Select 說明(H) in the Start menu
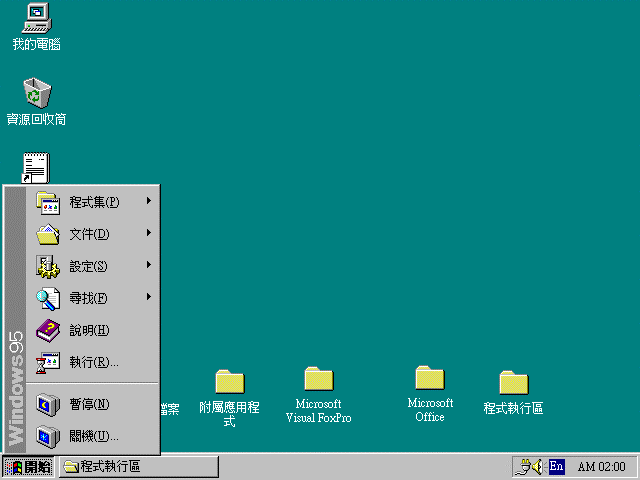The width and height of the screenshot is (640, 480). click(x=92, y=330)
